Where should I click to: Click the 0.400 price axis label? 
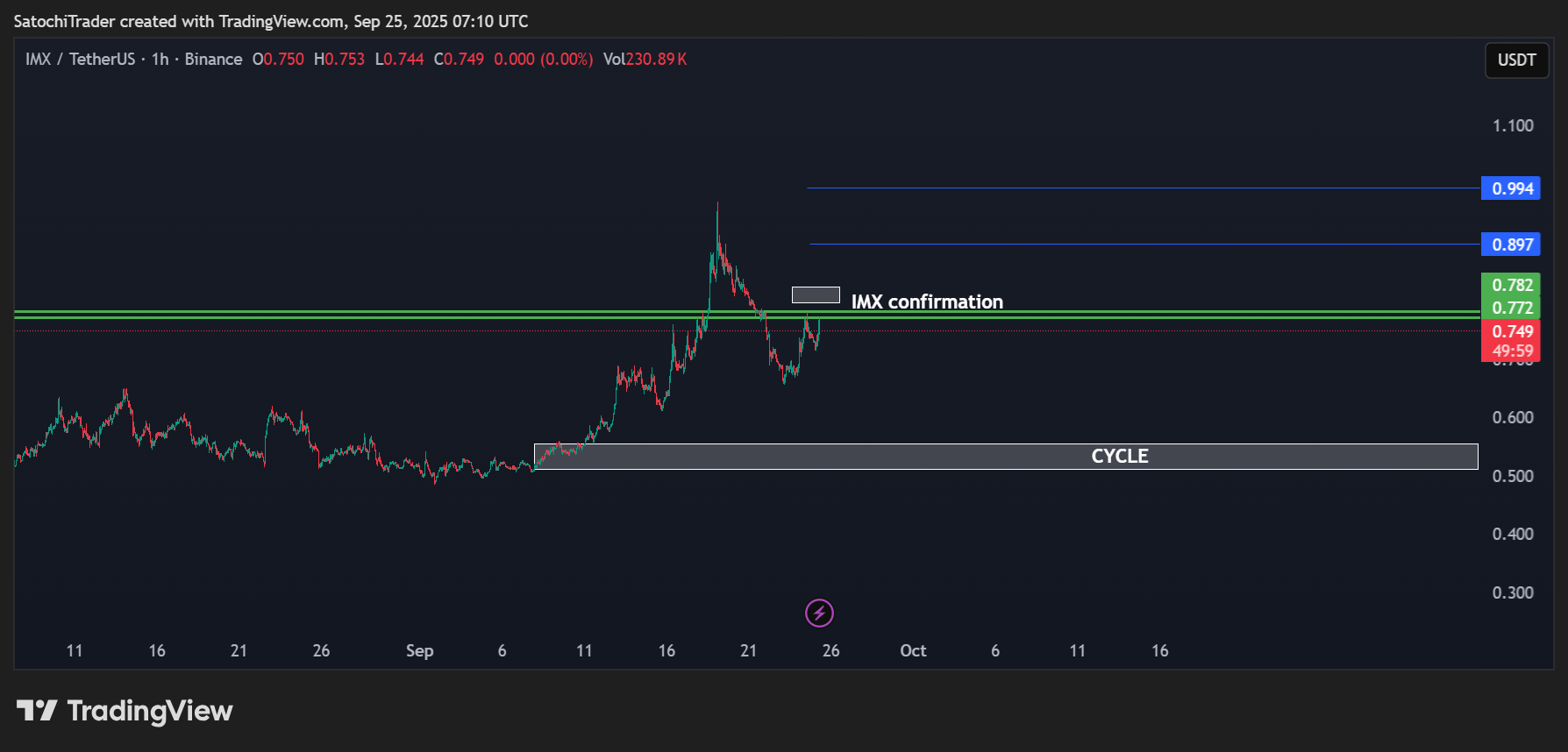1513,534
